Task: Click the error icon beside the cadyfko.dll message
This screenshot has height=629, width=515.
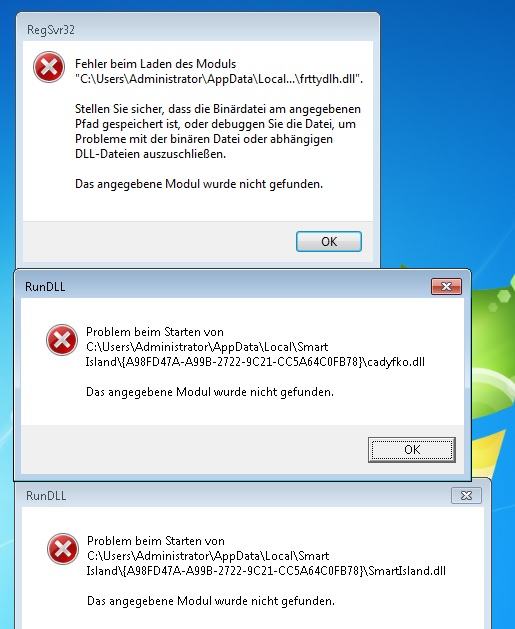Action: click(62, 340)
